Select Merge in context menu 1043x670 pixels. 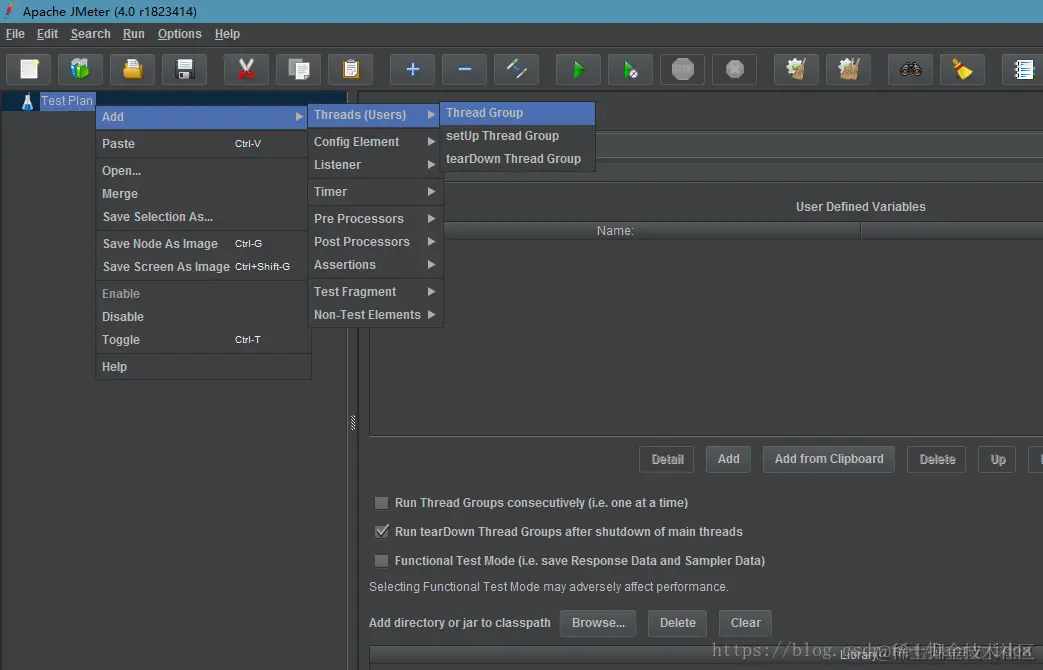point(202,194)
